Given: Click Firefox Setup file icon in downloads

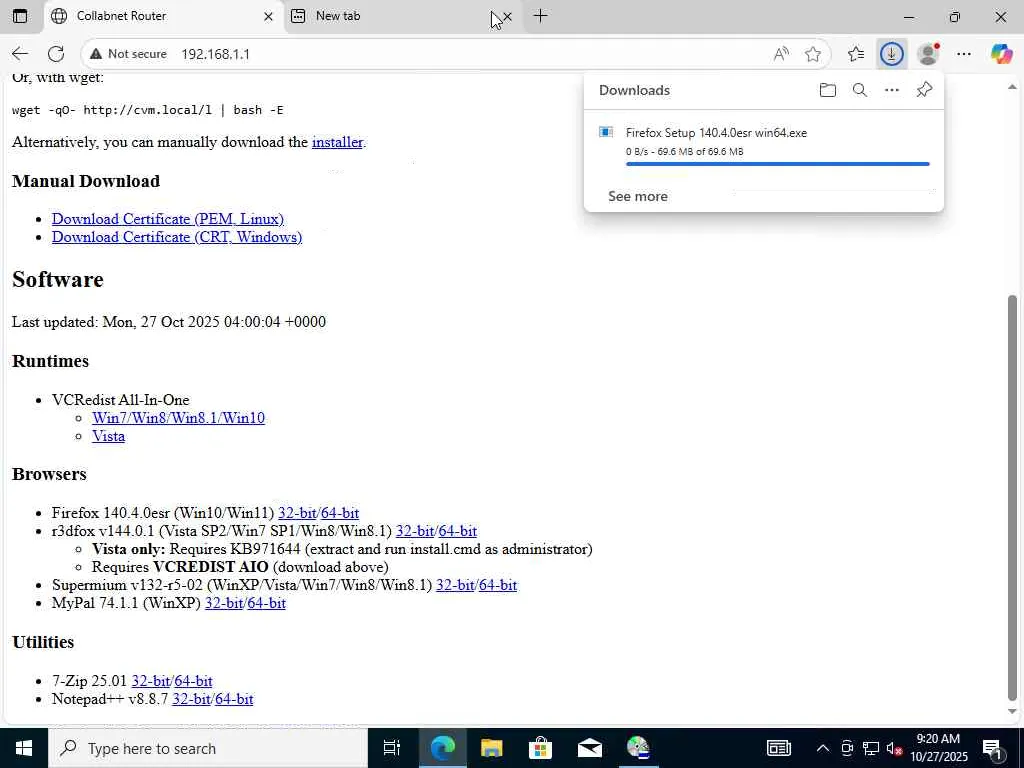Looking at the screenshot, I should (606, 133).
